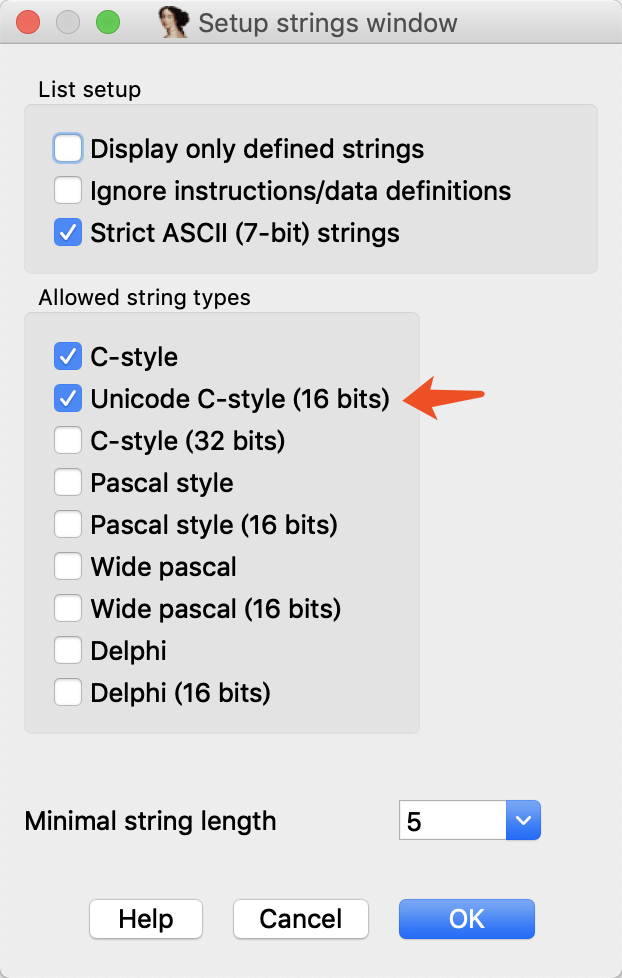The height and width of the screenshot is (978, 622).
Task: Check the Delphi string type
Action: pyautogui.click(x=68, y=651)
